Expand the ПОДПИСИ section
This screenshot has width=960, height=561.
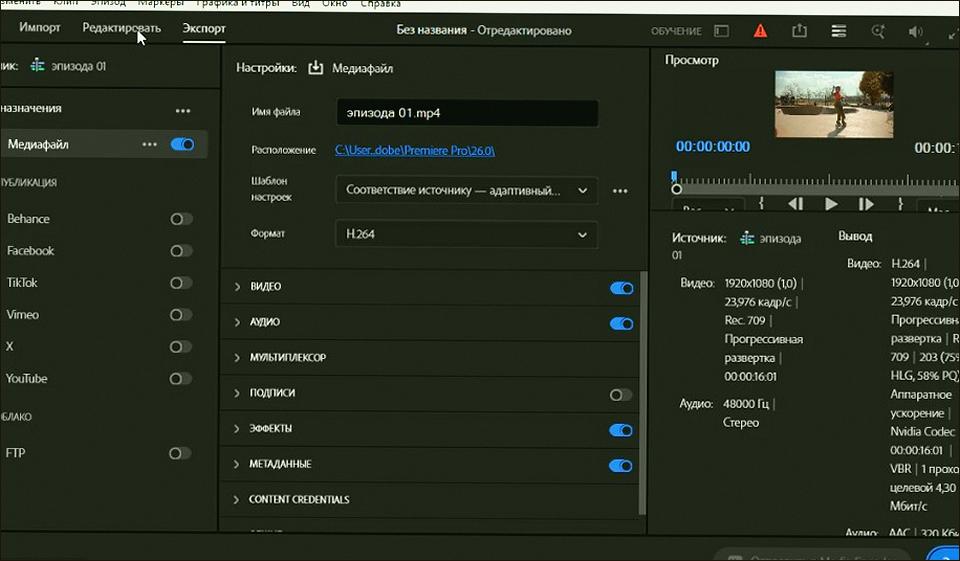[237, 393]
